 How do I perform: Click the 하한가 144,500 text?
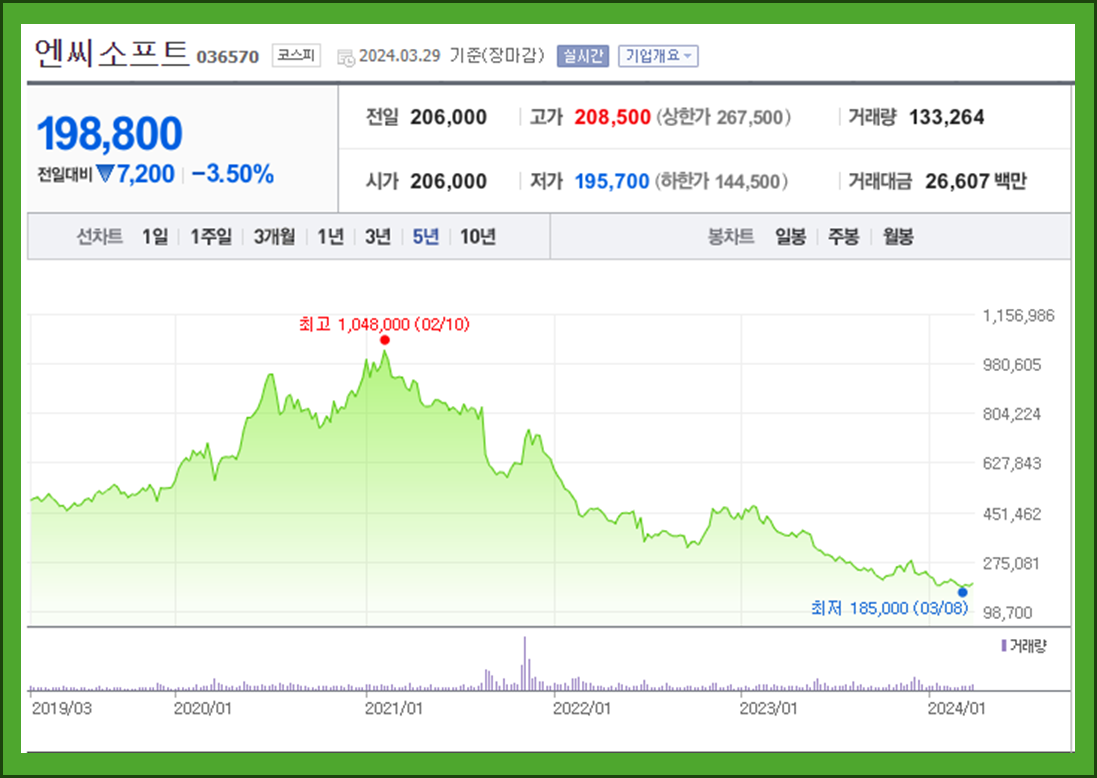(x=721, y=181)
